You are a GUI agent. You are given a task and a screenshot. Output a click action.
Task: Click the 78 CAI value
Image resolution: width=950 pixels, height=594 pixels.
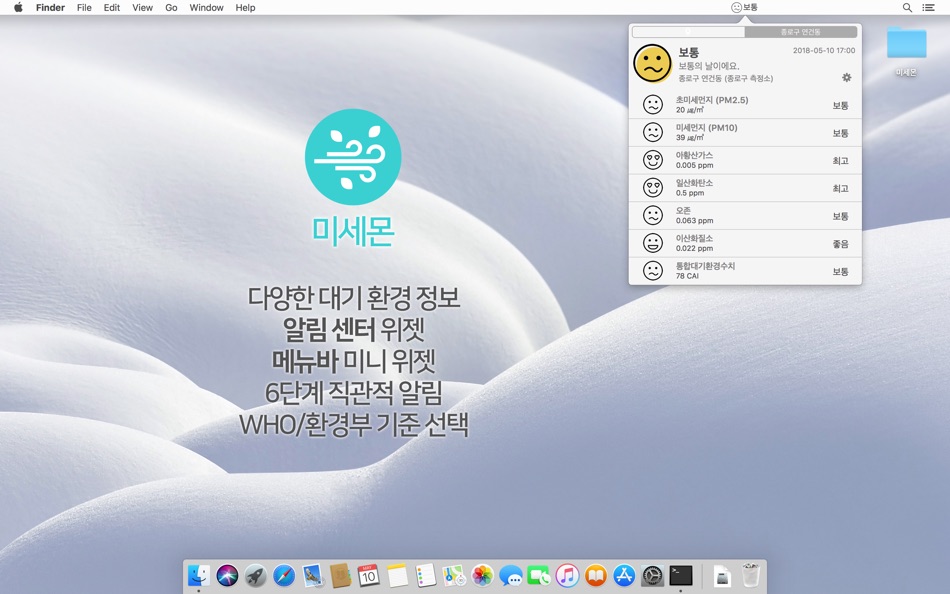pyautogui.click(x=687, y=276)
